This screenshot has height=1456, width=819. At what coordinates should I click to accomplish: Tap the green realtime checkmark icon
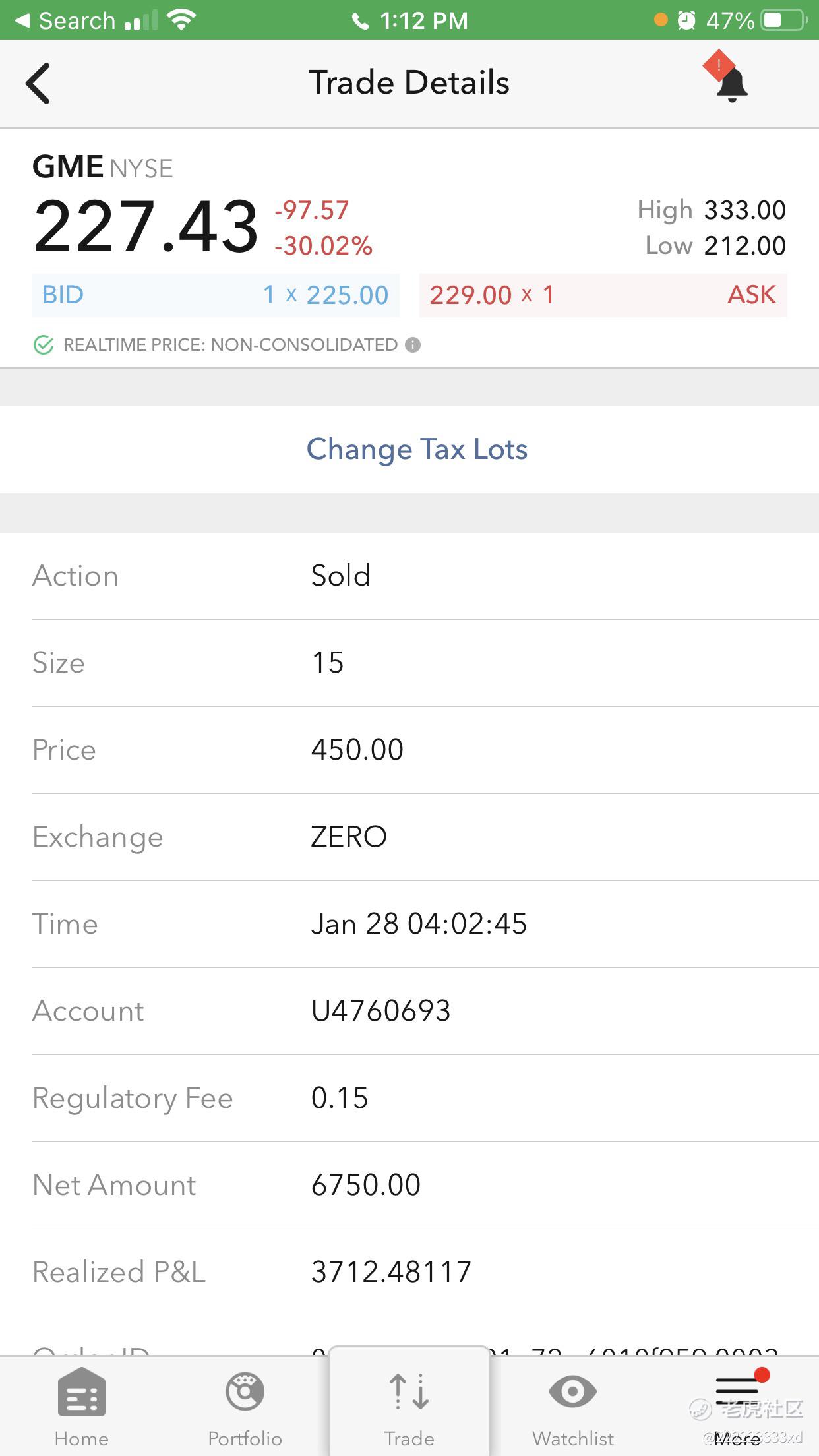[x=44, y=345]
